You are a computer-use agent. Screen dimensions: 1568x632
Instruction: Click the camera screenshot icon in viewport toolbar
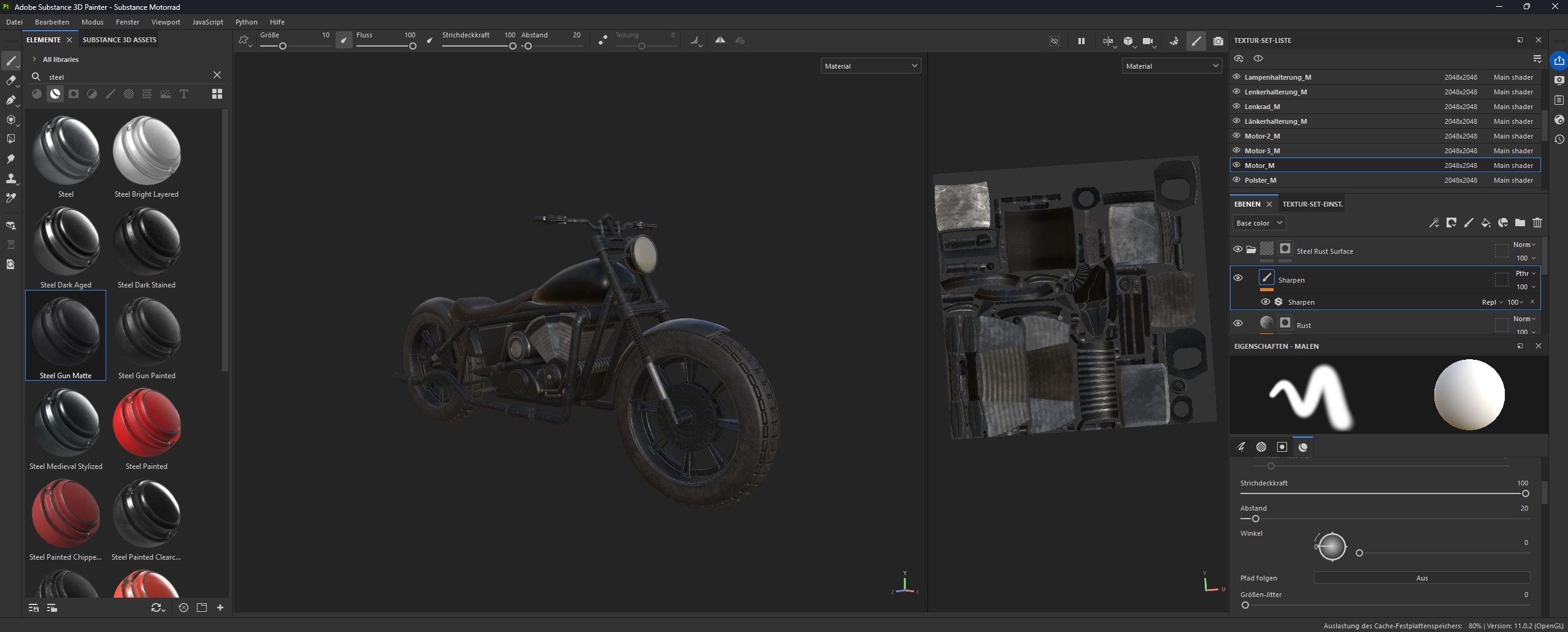coord(1218,41)
